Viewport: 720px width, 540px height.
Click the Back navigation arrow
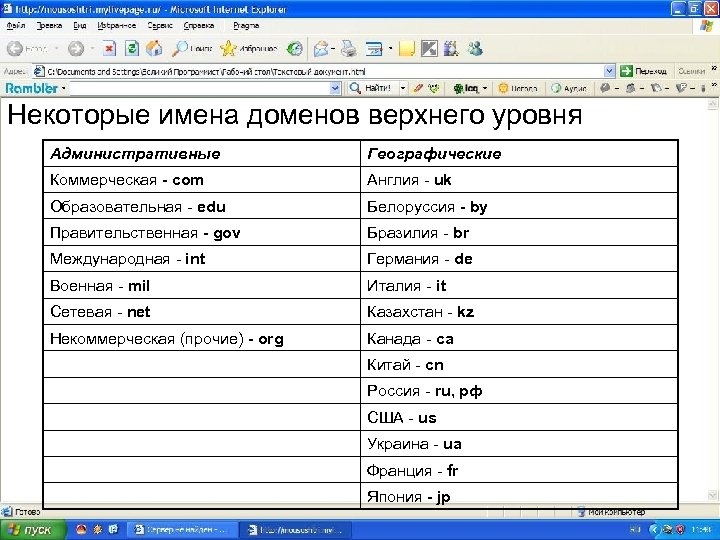[x=15, y=48]
